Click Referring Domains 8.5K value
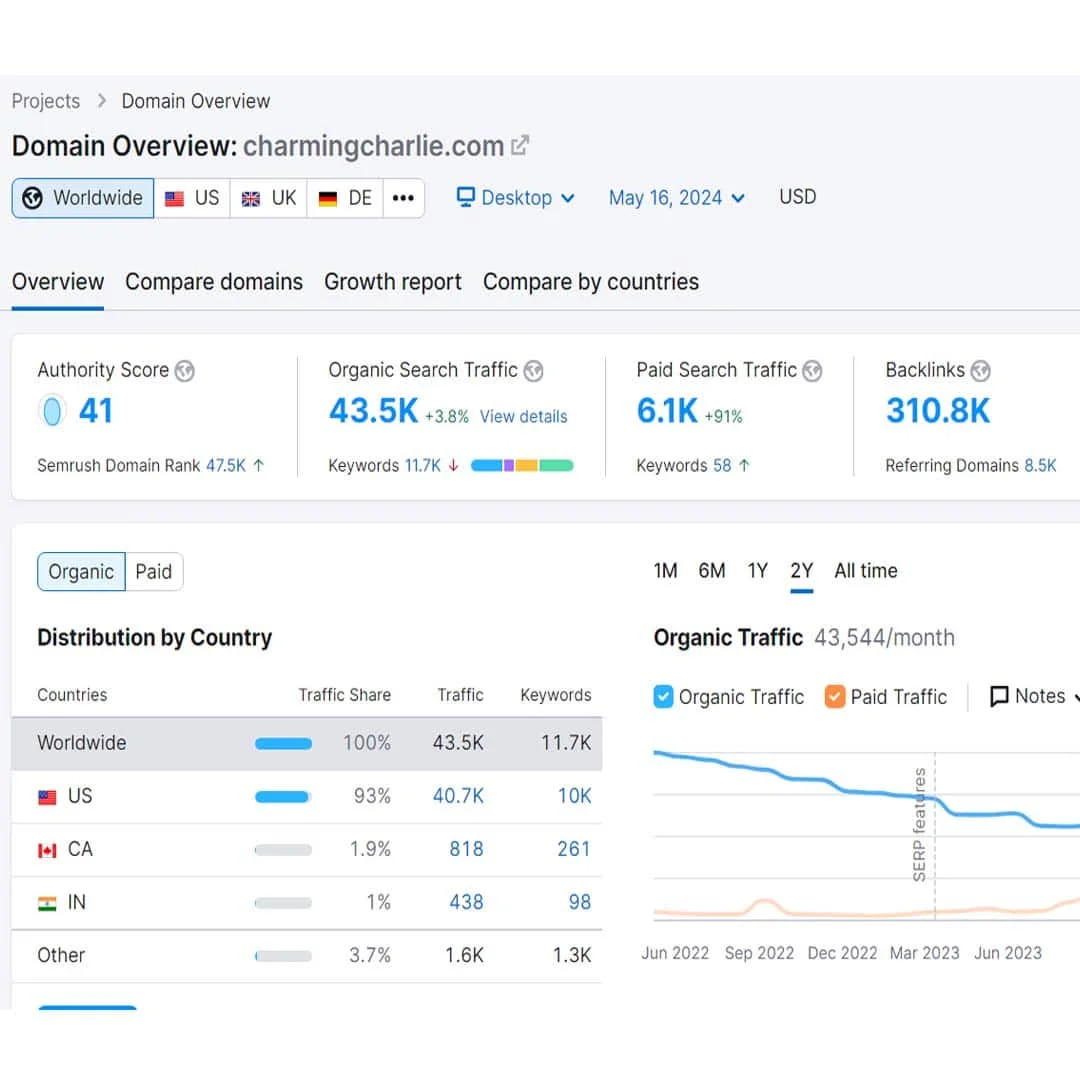The height and width of the screenshot is (1080, 1080). (x=1040, y=466)
